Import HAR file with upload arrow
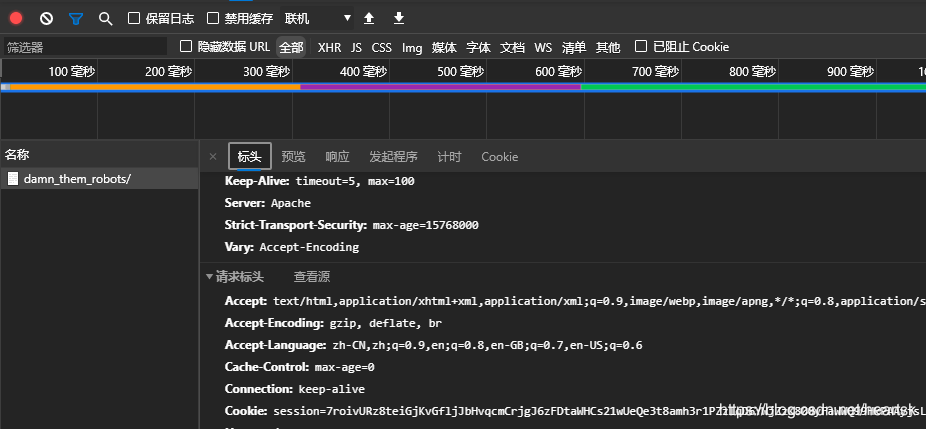Image resolution: width=926 pixels, height=429 pixels. pyautogui.click(x=369, y=18)
